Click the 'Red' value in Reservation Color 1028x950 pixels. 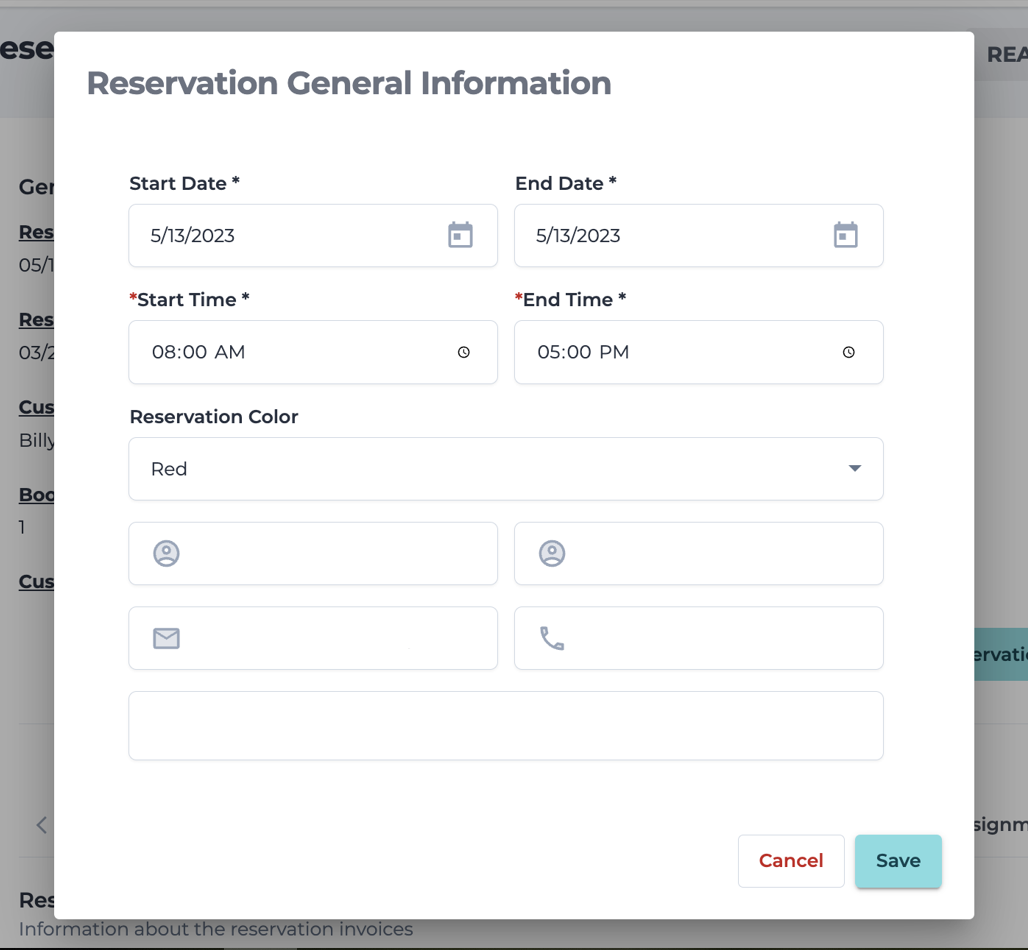pyautogui.click(x=169, y=469)
